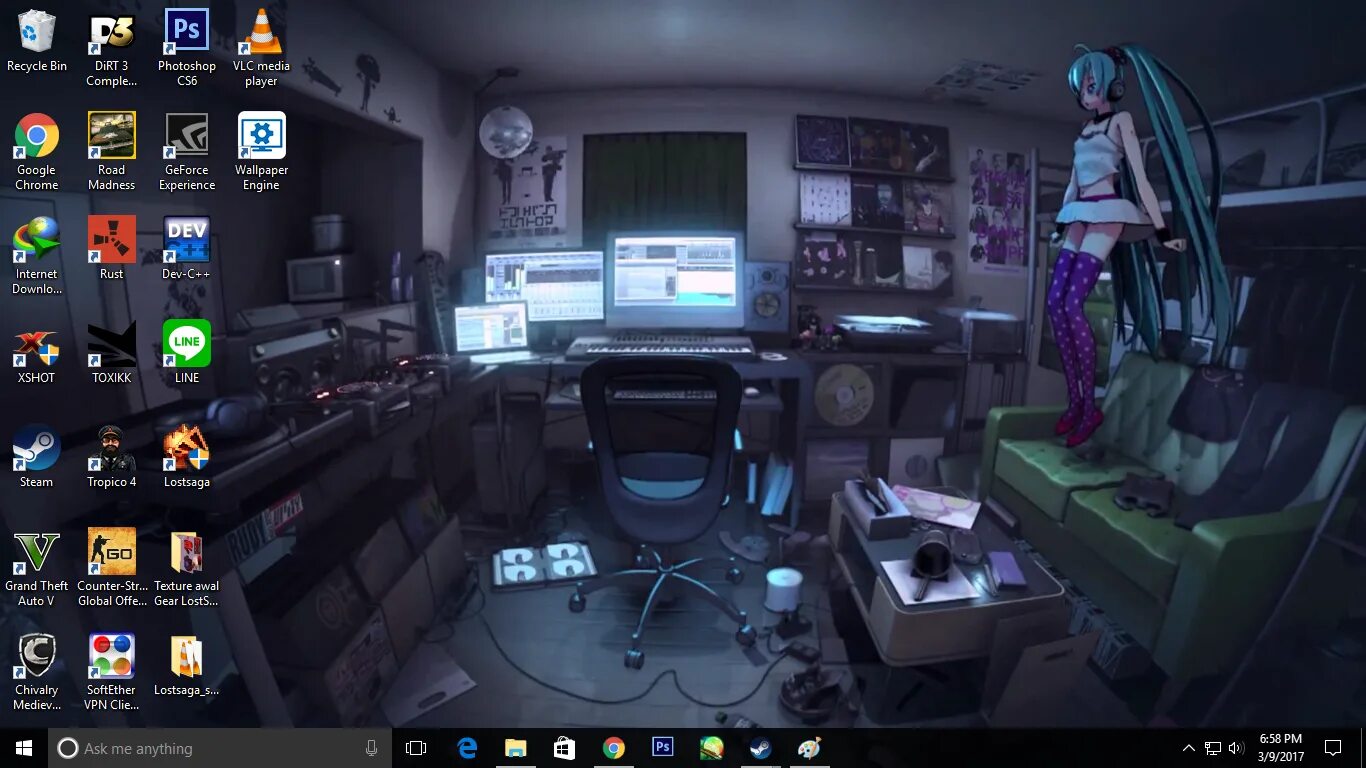
Task: Switch to Chrome on the taskbar
Action: [614, 748]
